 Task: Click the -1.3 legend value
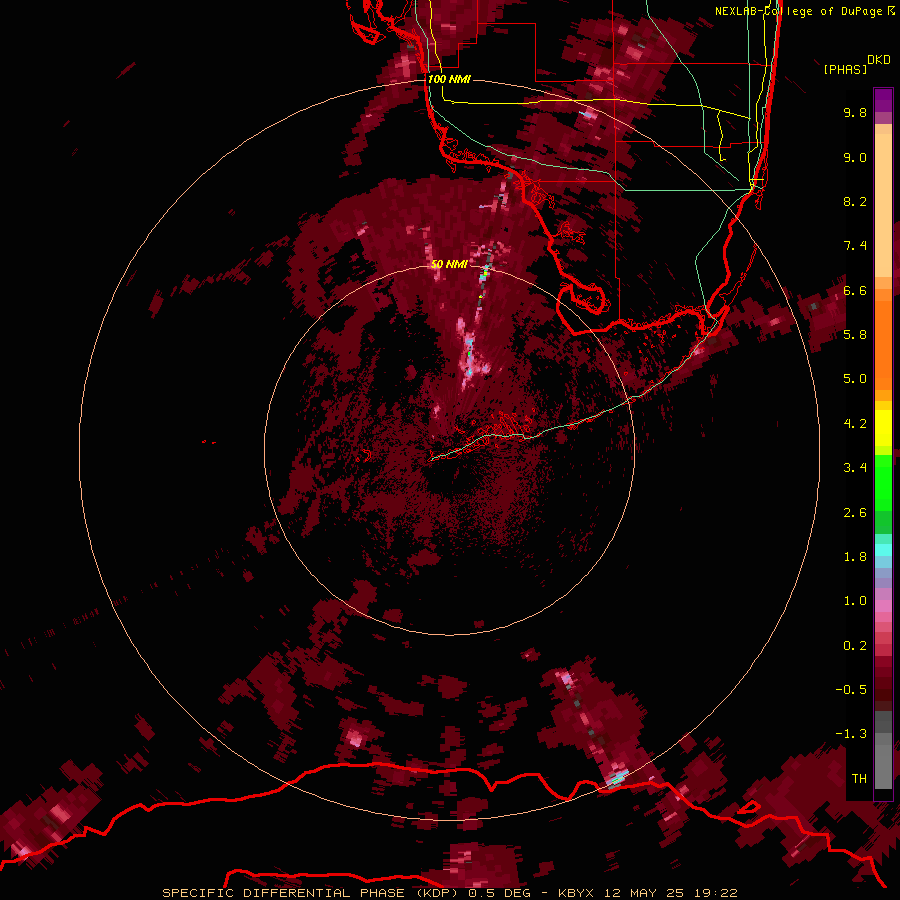(x=851, y=734)
